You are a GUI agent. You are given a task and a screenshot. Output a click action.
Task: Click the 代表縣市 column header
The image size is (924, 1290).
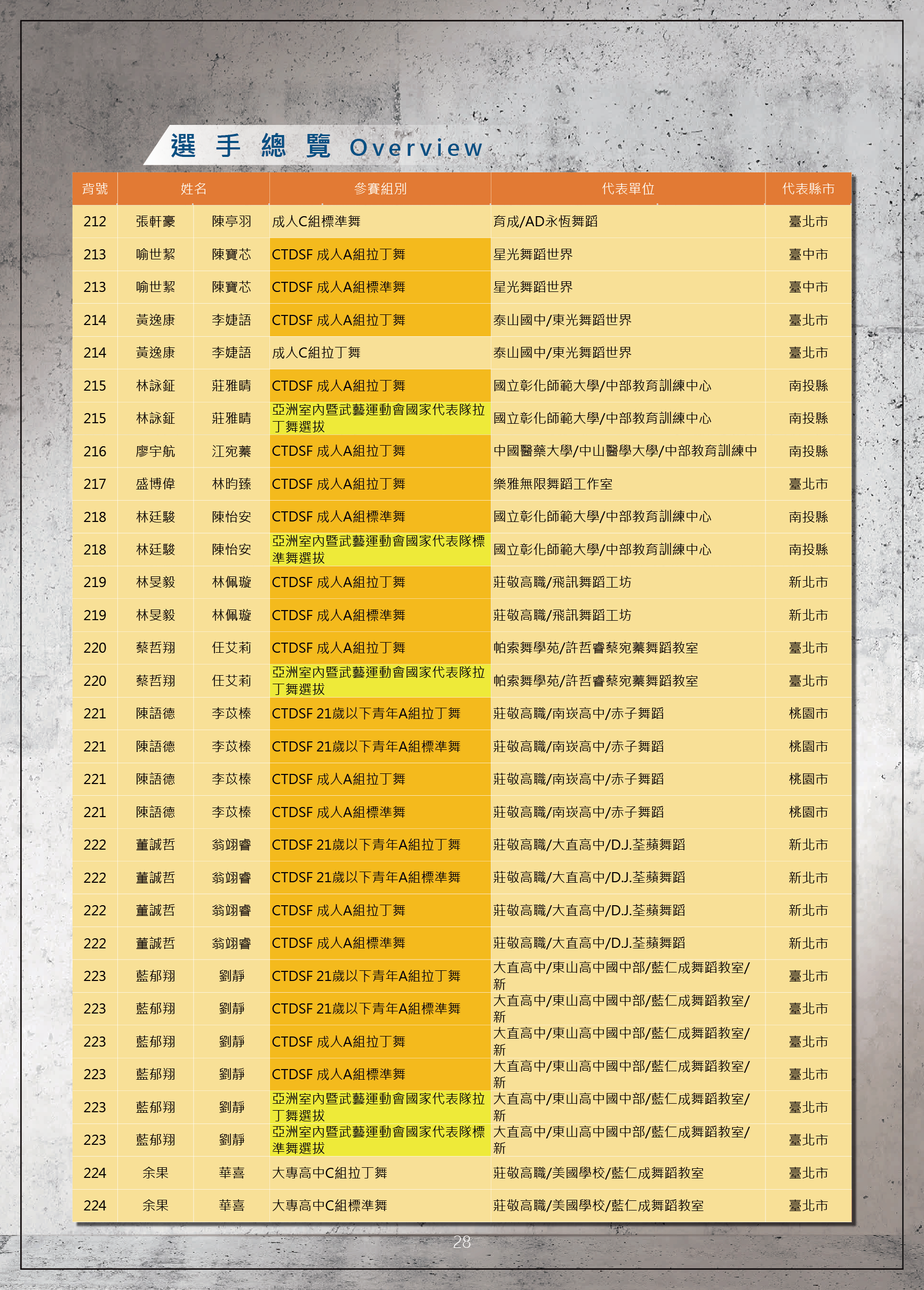[x=808, y=189]
